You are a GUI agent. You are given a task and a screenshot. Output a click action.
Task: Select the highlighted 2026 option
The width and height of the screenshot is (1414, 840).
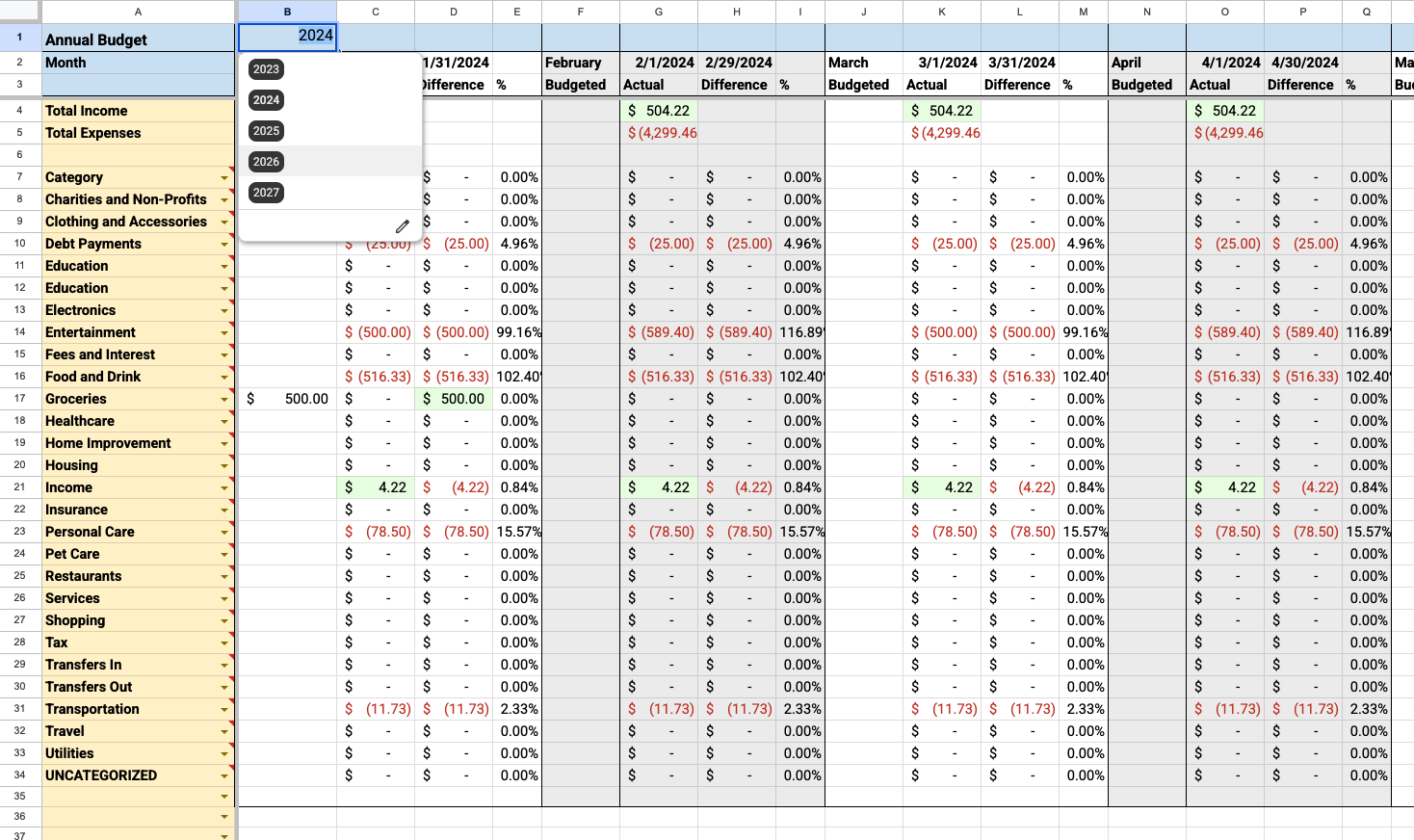[266, 162]
